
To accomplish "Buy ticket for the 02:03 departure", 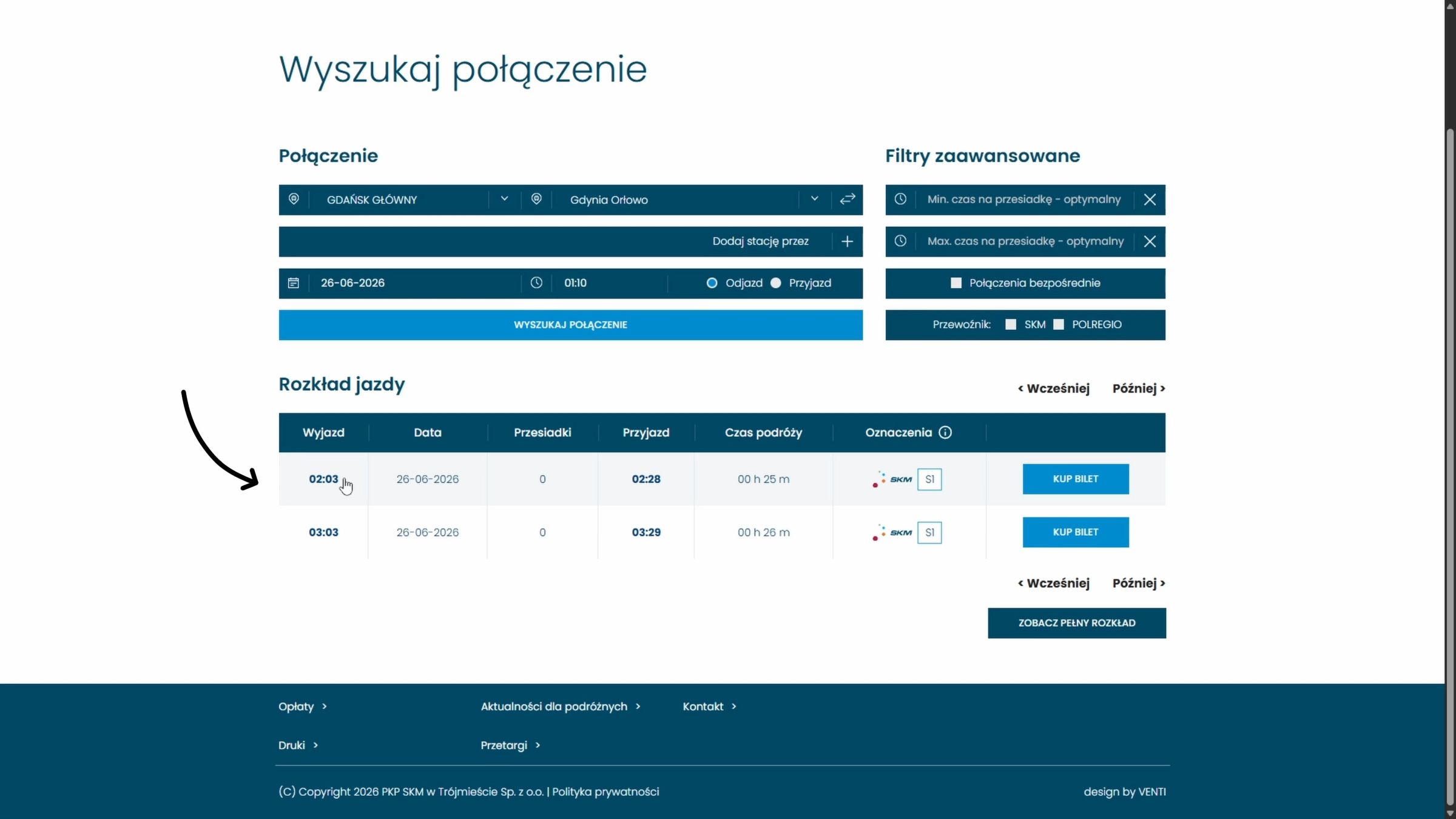I will click(x=1076, y=479).
